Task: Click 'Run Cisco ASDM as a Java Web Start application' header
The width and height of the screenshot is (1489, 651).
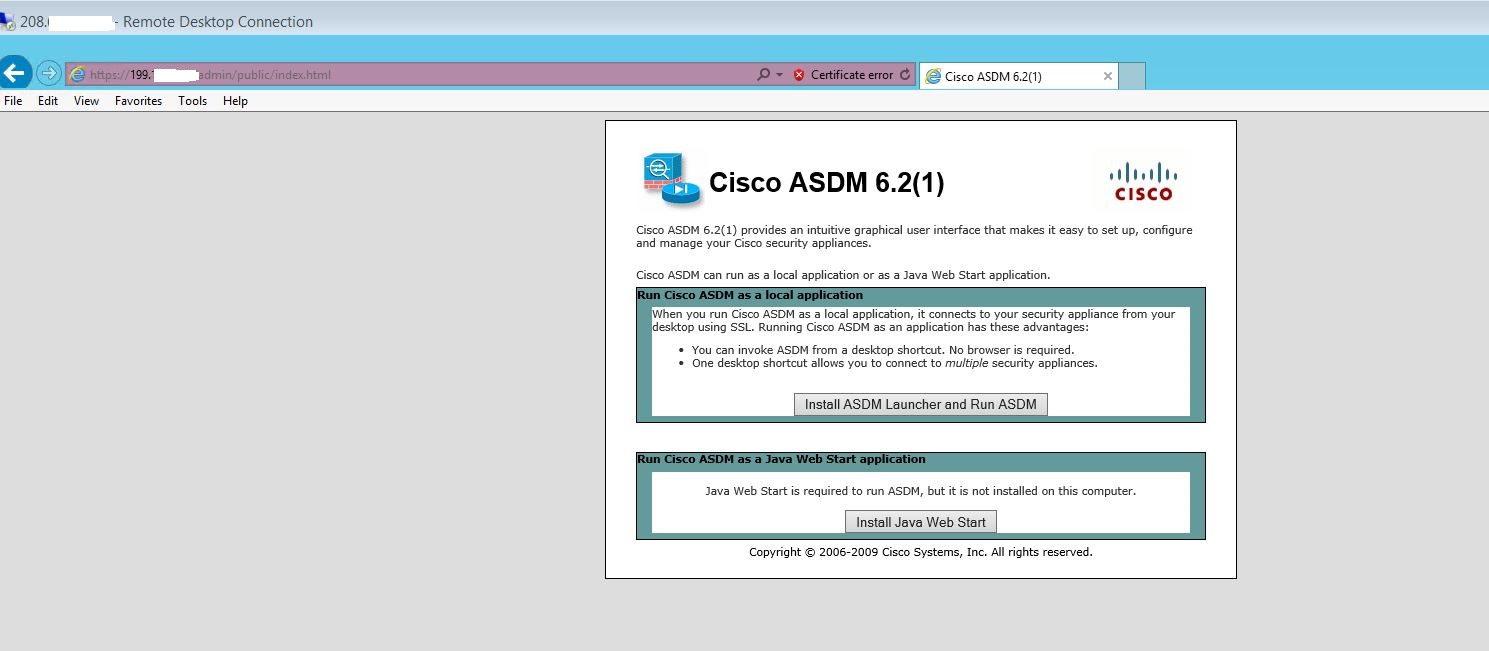Action: (x=781, y=459)
